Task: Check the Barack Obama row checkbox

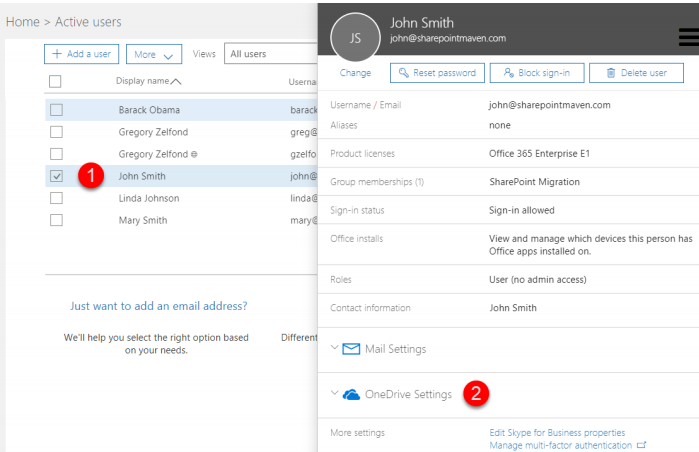Action: 56,110
